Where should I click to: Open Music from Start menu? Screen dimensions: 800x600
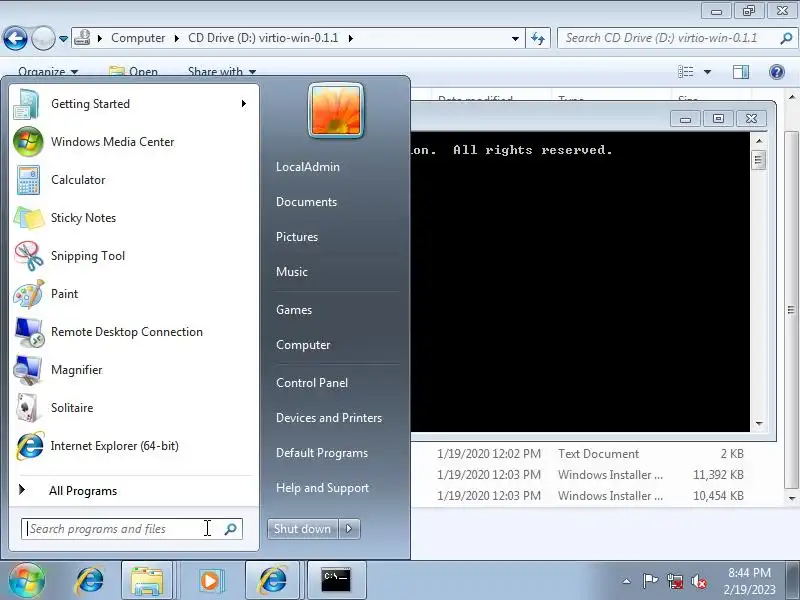pyautogui.click(x=292, y=272)
